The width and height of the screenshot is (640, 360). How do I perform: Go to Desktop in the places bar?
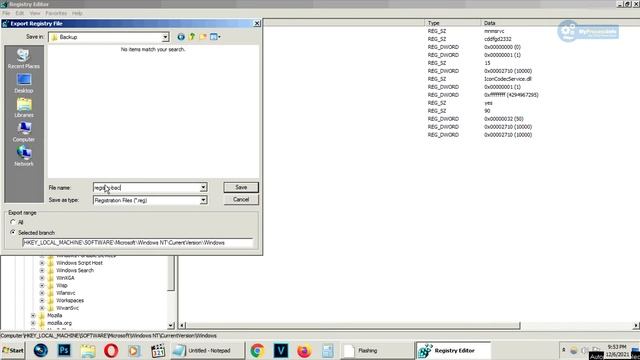[x=24, y=83]
